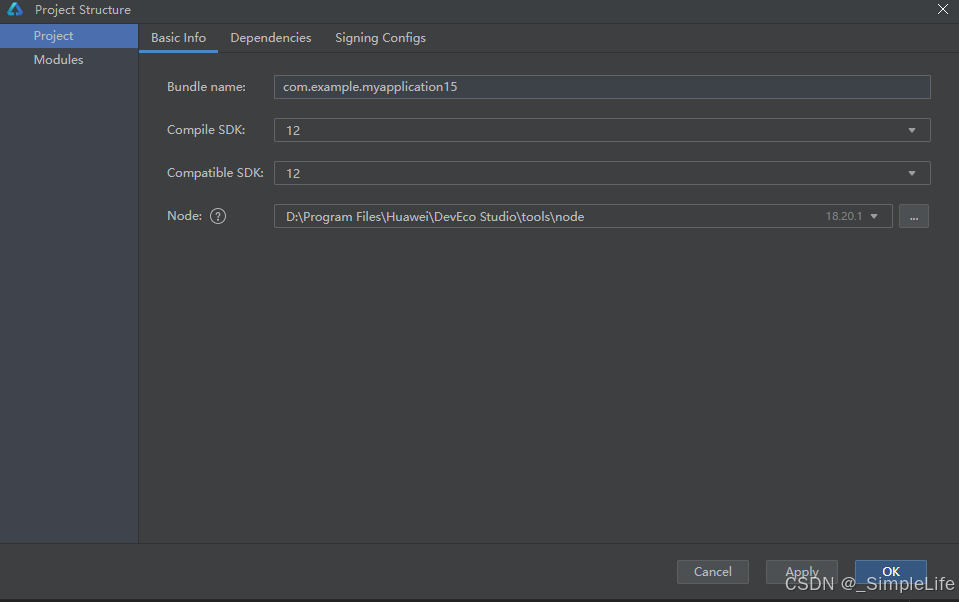
Task: Click the DevEco Studio logo icon
Action: pos(15,9)
